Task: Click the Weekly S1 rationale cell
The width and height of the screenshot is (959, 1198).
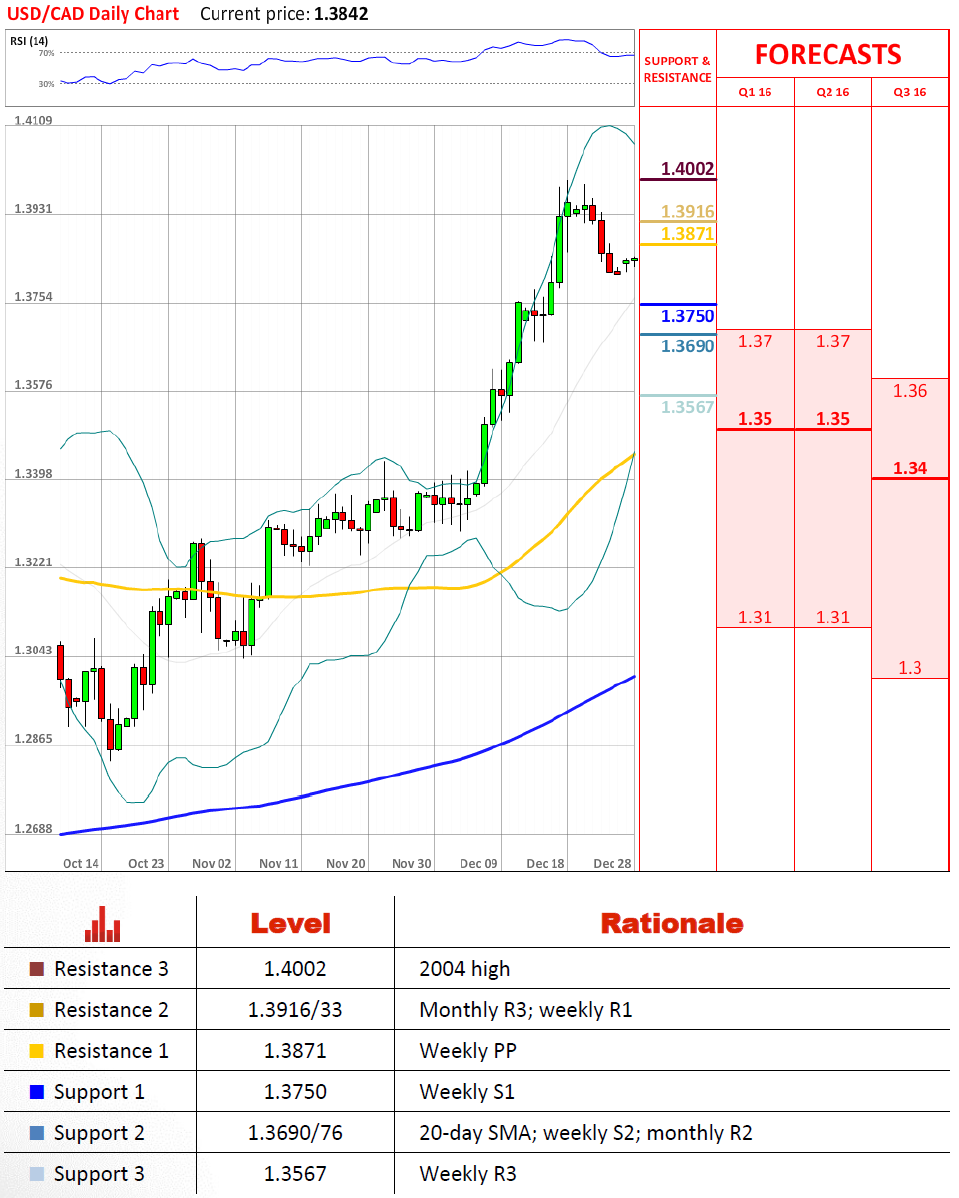Action: click(x=467, y=1093)
